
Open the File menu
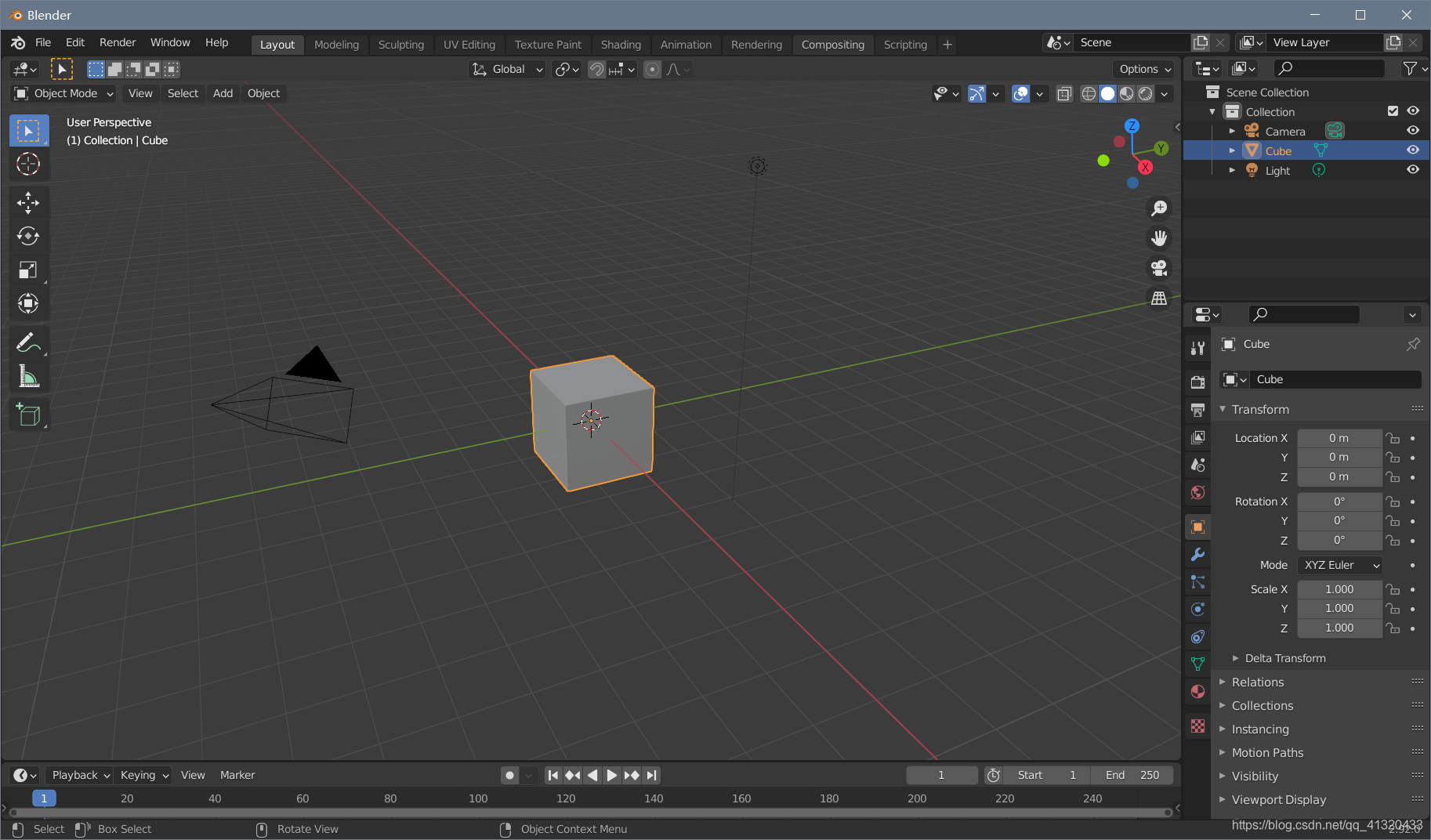(x=43, y=42)
